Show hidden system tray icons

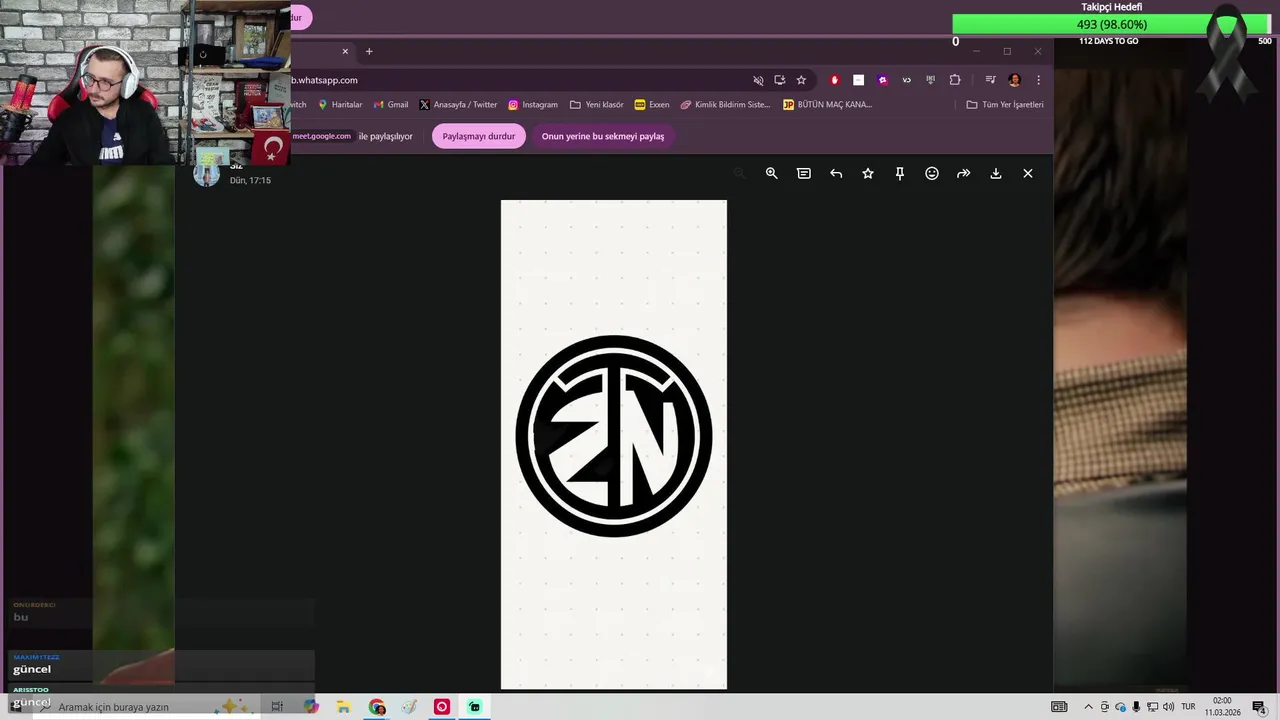click(x=1088, y=707)
